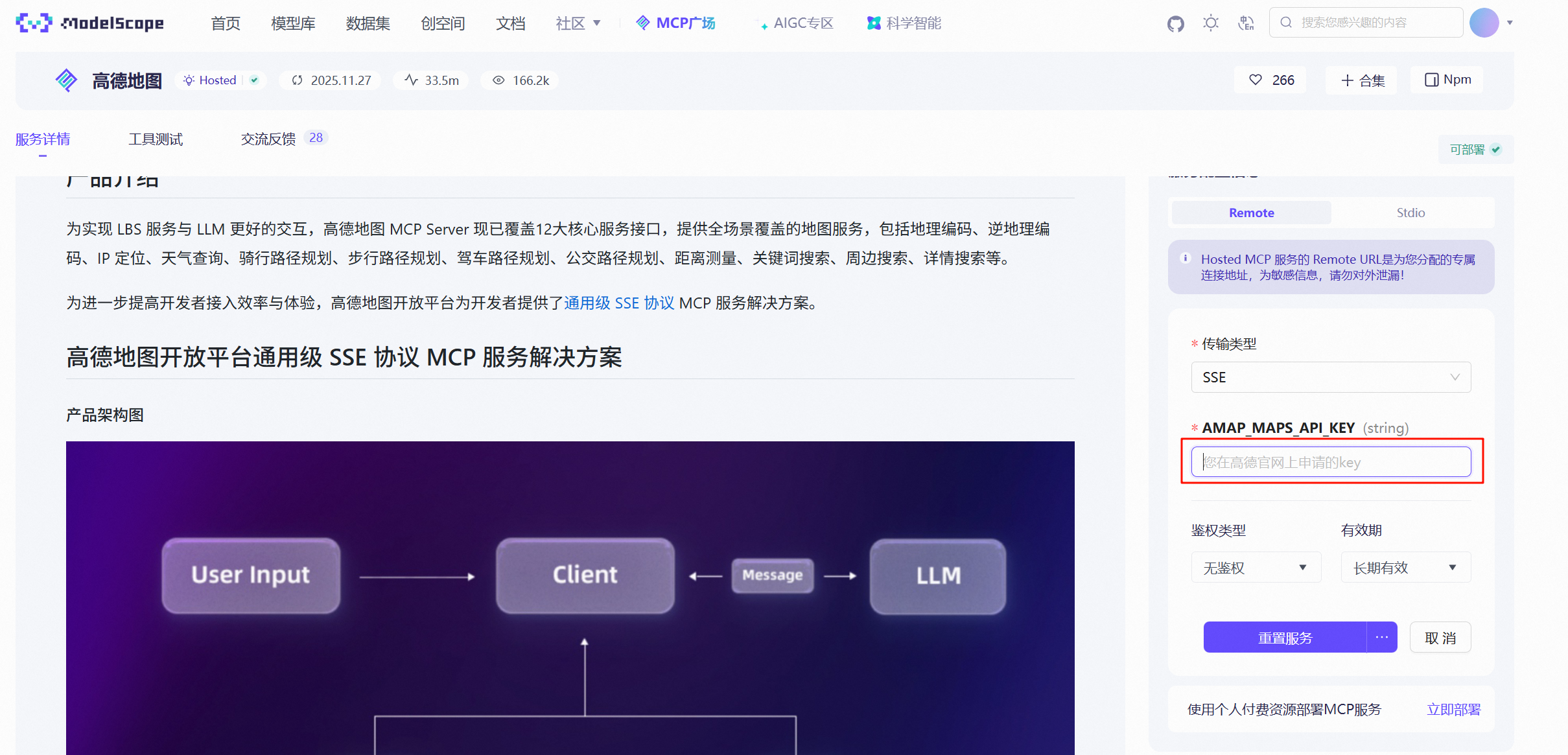Open 科学智能 in navigation
1568x755 pixels.
904,23
